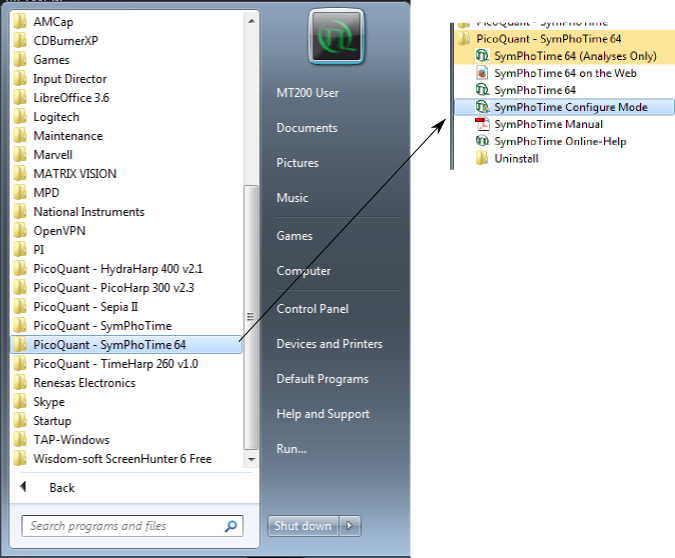Image resolution: width=675 pixels, height=558 pixels.
Task: Go Back to the main Start menu
Action: (62, 487)
